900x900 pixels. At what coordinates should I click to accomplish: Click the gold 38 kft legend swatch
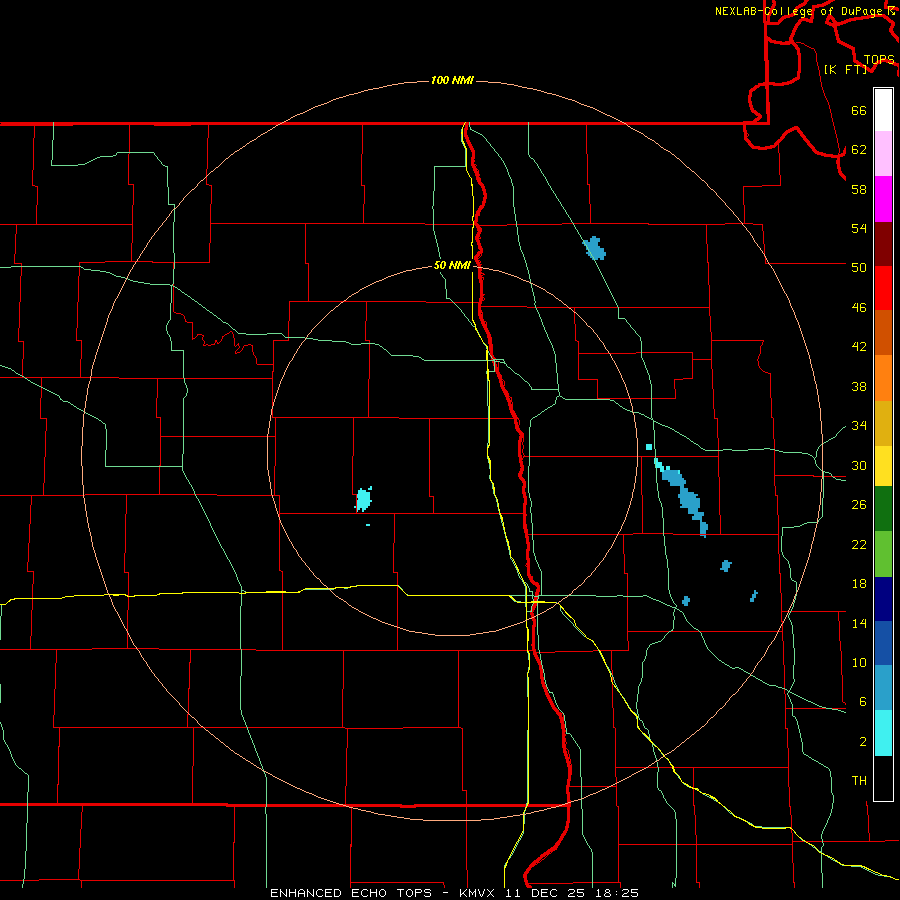(883, 423)
